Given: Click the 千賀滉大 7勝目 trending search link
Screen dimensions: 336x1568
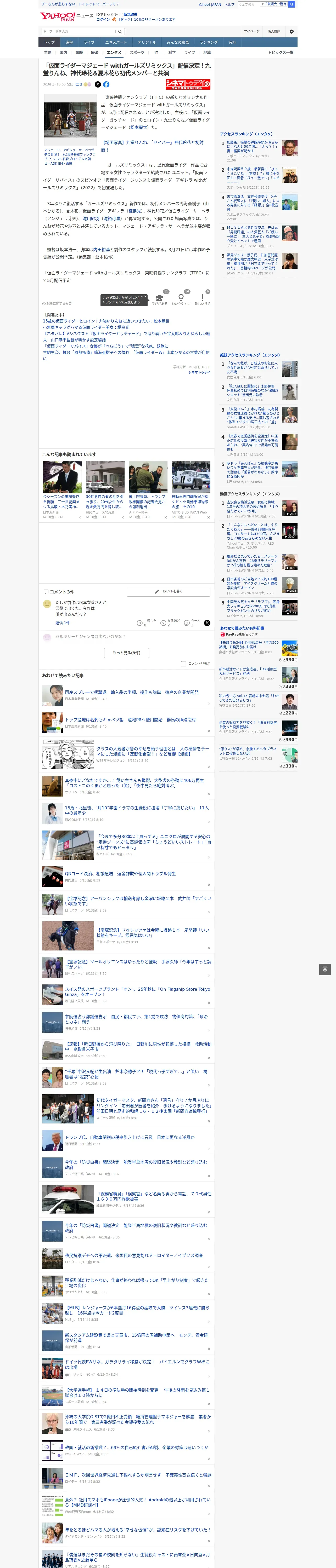Looking at the screenshot, I should pos(275,4).
